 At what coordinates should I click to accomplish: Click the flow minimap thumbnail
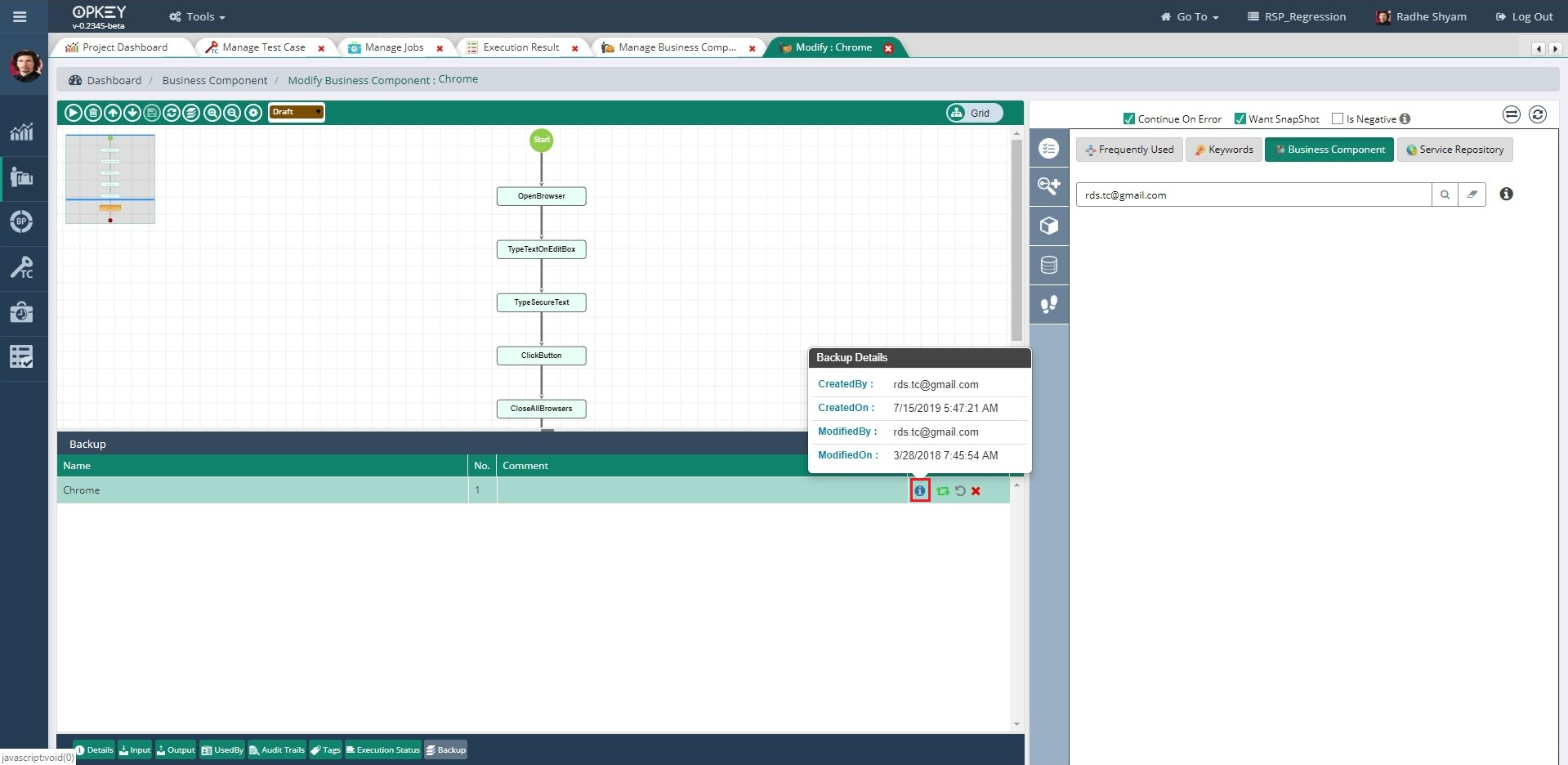coord(110,179)
